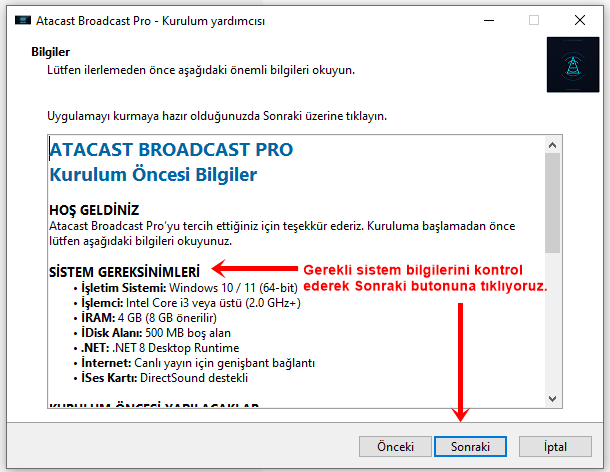Click the HOŞ GELDİNİZ heading
This screenshot has width=610, height=472.
[94, 210]
